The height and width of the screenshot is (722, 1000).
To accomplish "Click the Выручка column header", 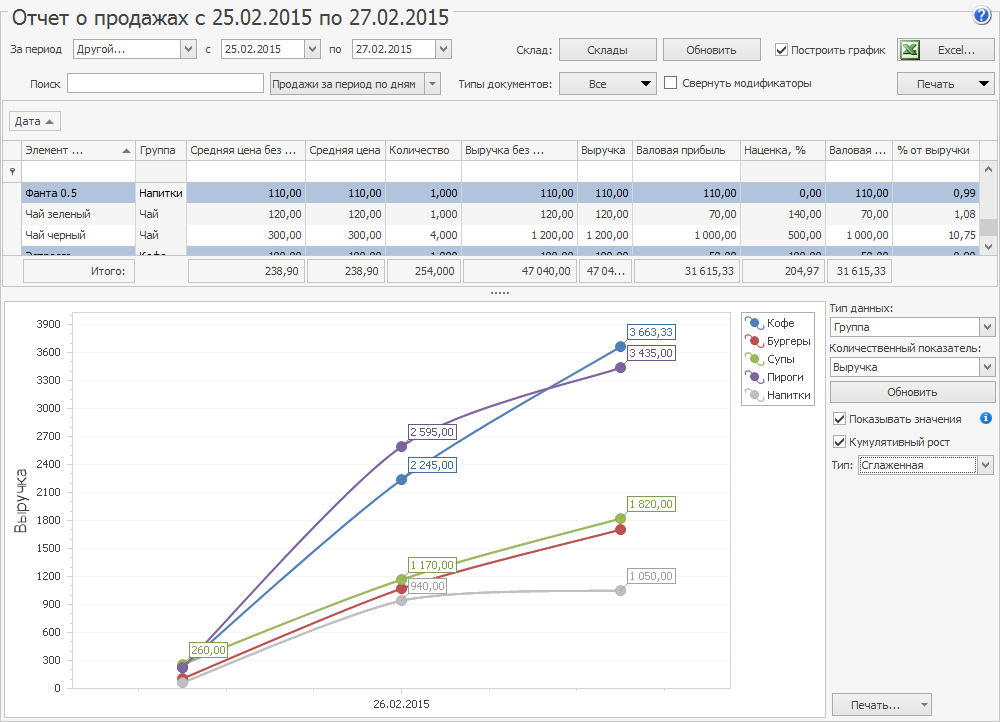I will (x=604, y=150).
